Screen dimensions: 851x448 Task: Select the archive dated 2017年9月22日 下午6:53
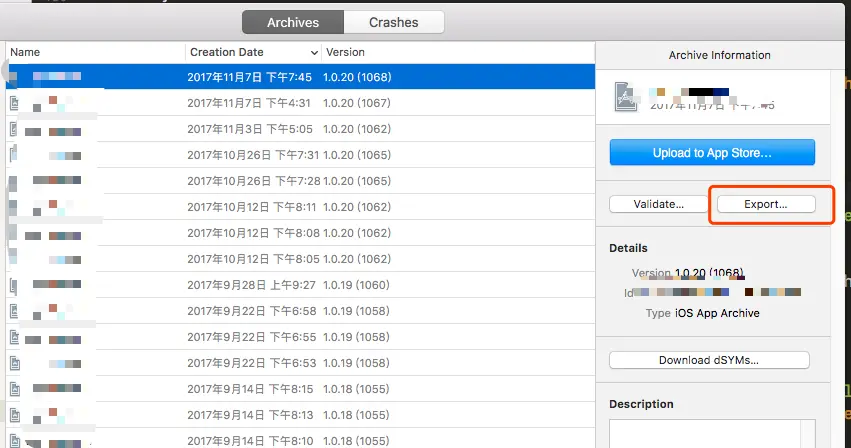[300, 363]
